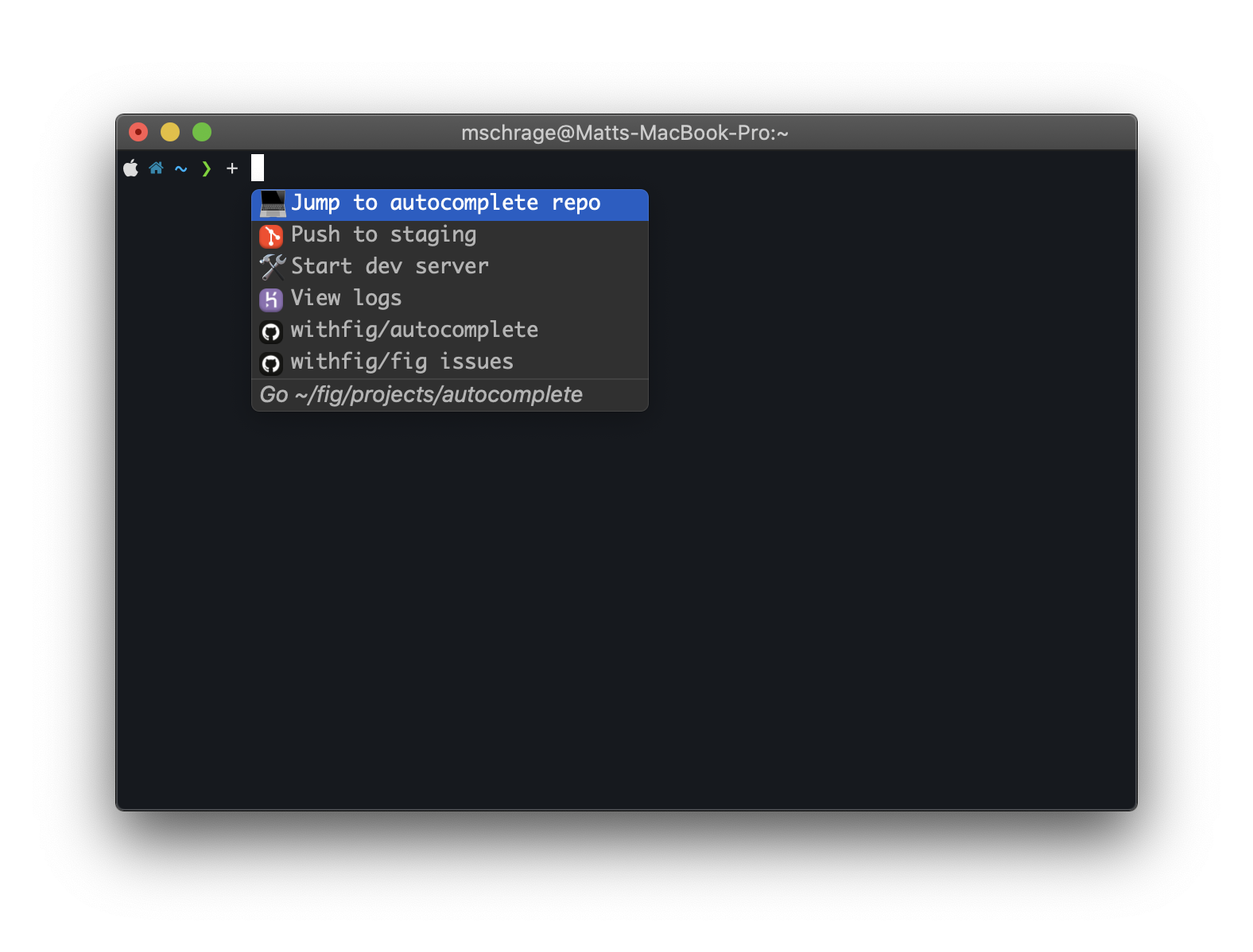Image resolution: width=1253 pixels, height=952 pixels.
Task: Open the withfig/autocomplete suggestion
Action: (x=450, y=331)
